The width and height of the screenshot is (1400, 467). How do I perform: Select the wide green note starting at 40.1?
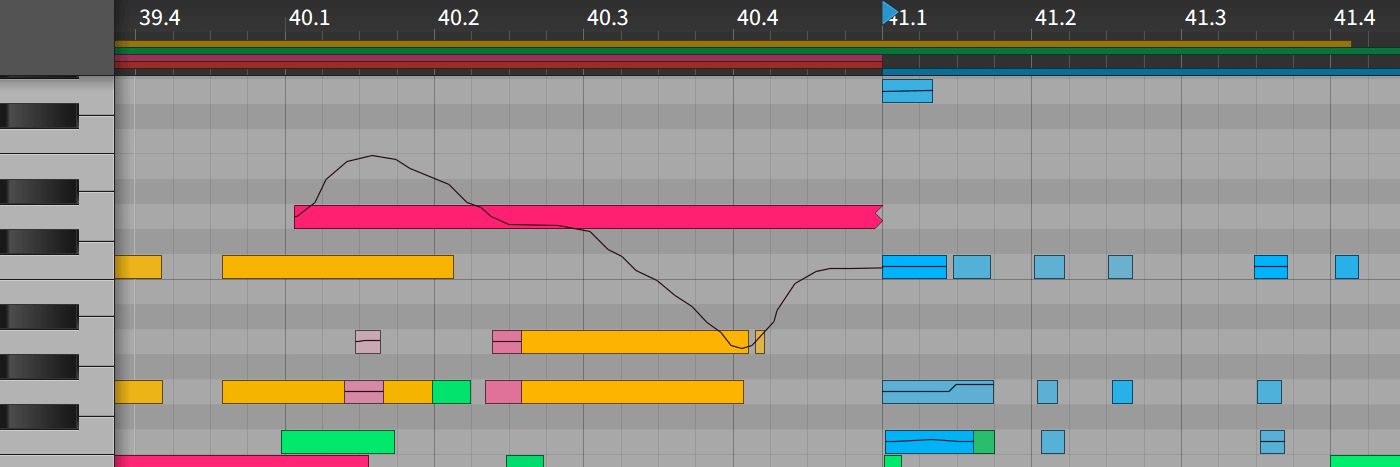click(337, 442)
